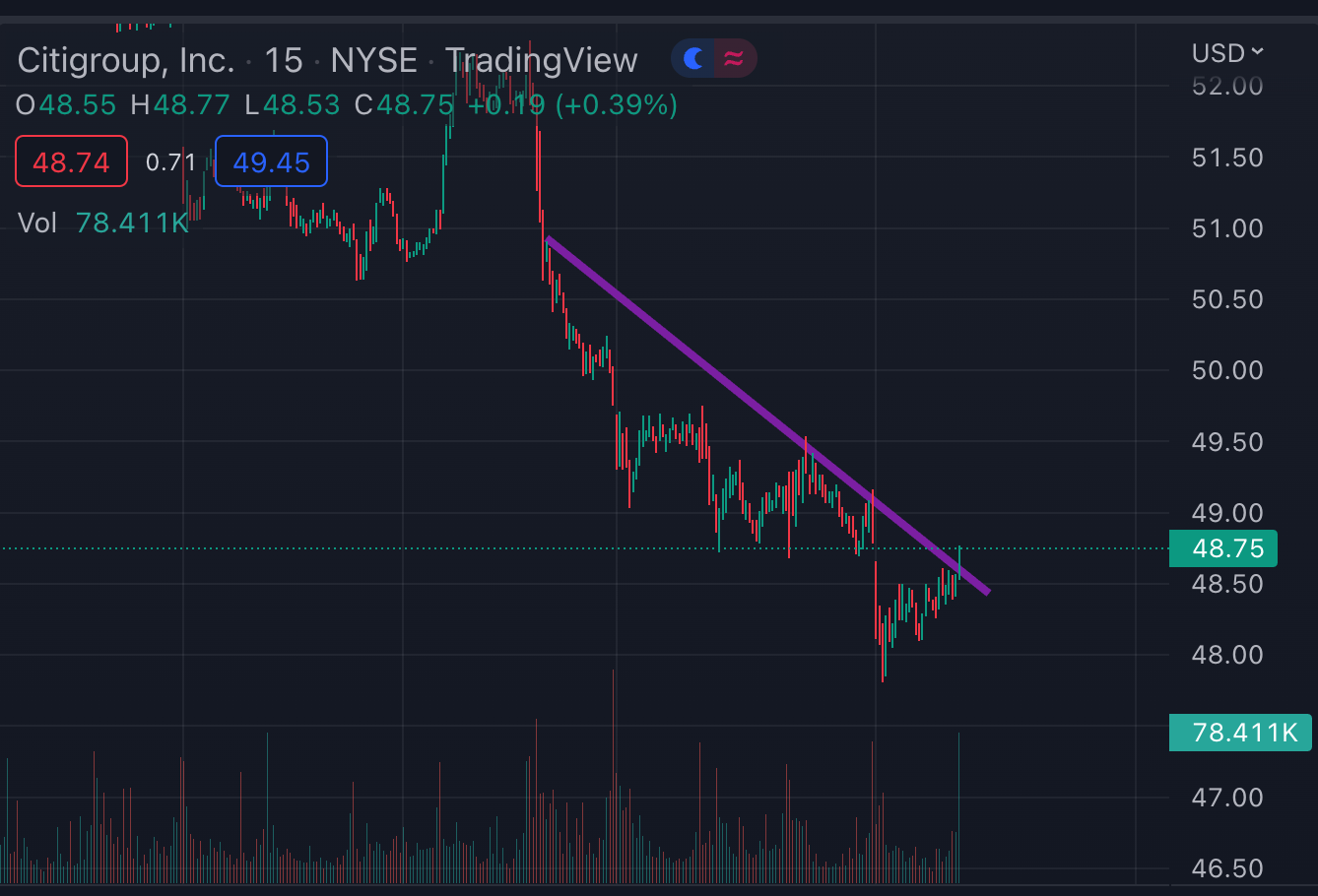Click the latest green candle at the trendline
The width and height of the screenshot is (1318, 896).
coord(959,561)
